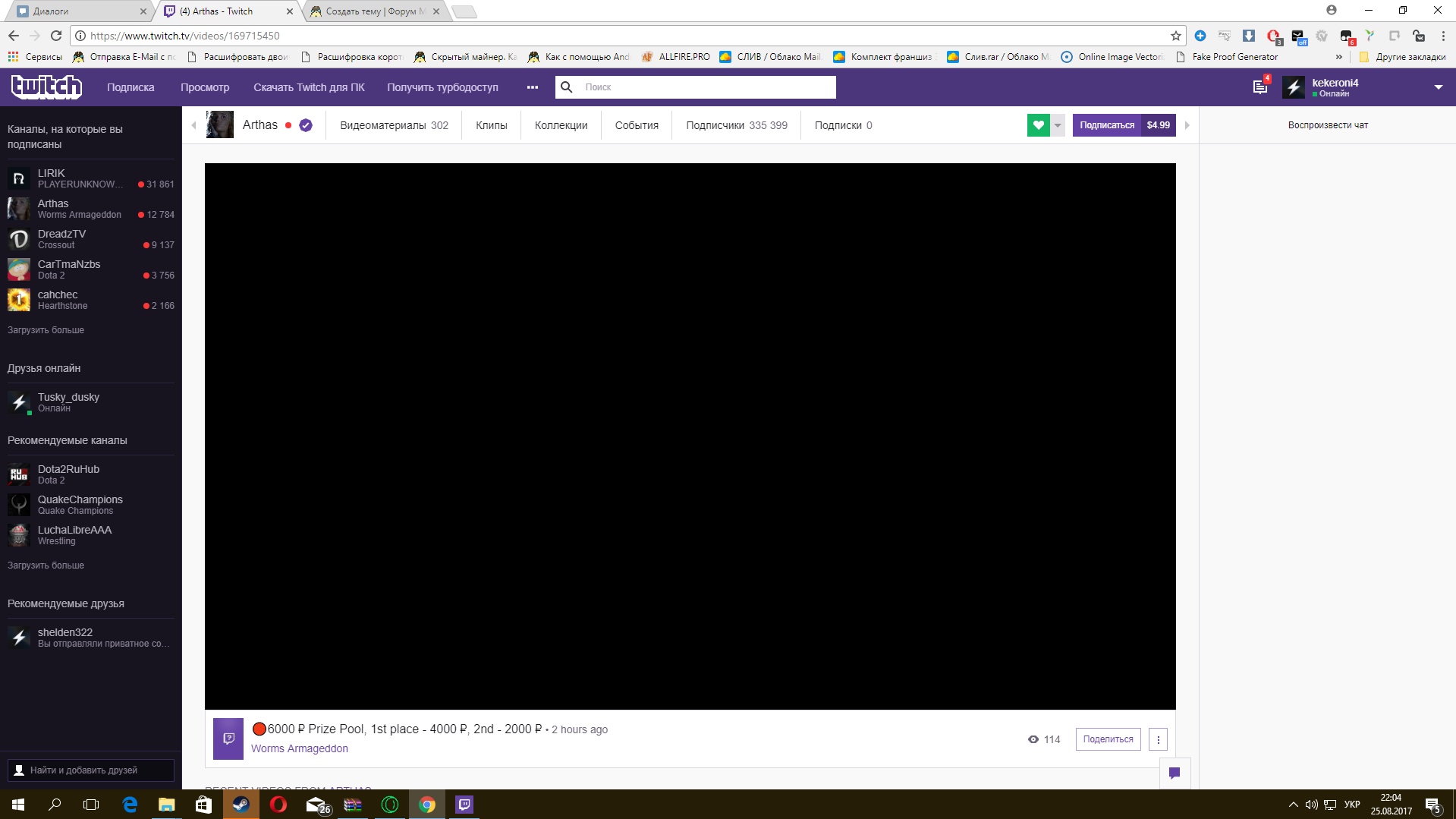1456x819 pixels.
Task: Expand the user account dropdown arrow
Action: click(1439, 87)
